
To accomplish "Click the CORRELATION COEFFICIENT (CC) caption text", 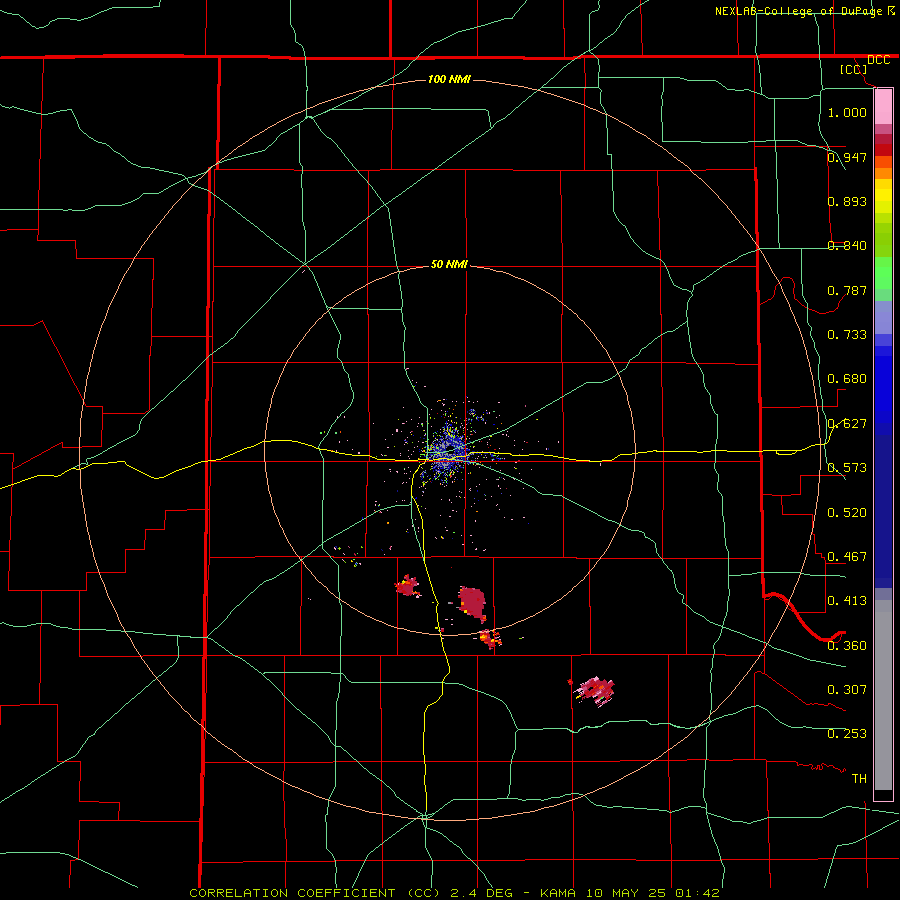I will (x=314, y=893).
